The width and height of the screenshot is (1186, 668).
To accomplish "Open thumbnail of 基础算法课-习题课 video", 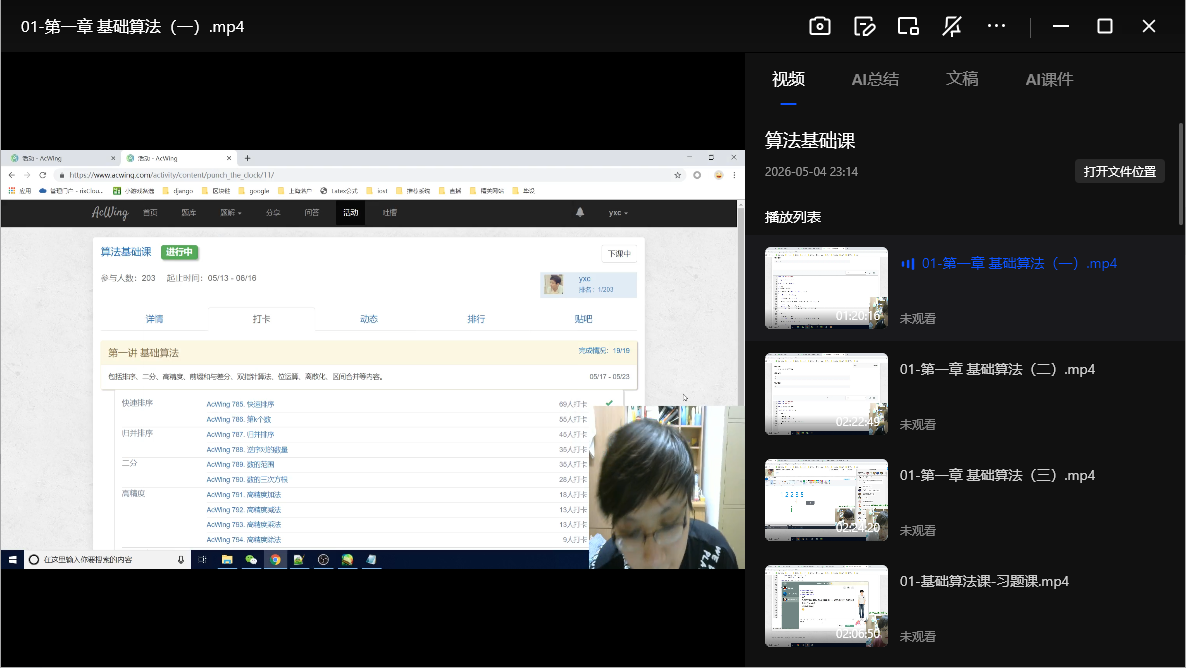I will point(826,605).
